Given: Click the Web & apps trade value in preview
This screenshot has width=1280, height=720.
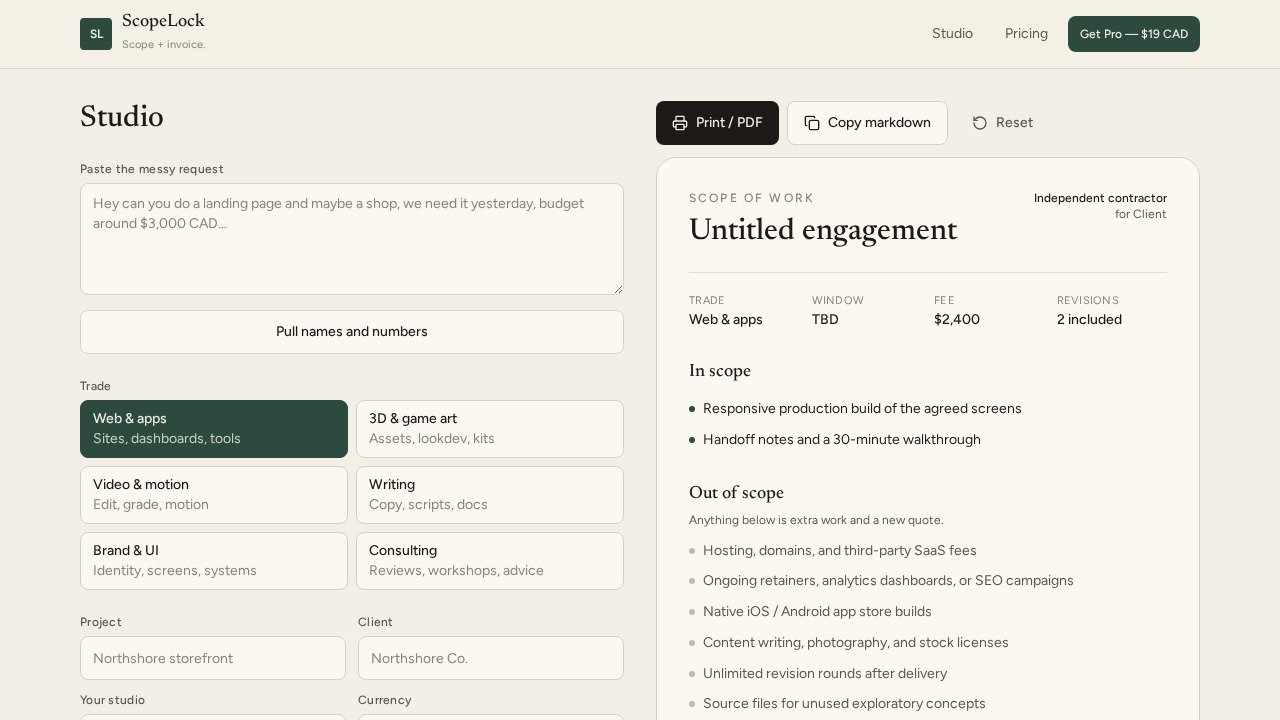Looking at the screenshot, I should (726, 320).
